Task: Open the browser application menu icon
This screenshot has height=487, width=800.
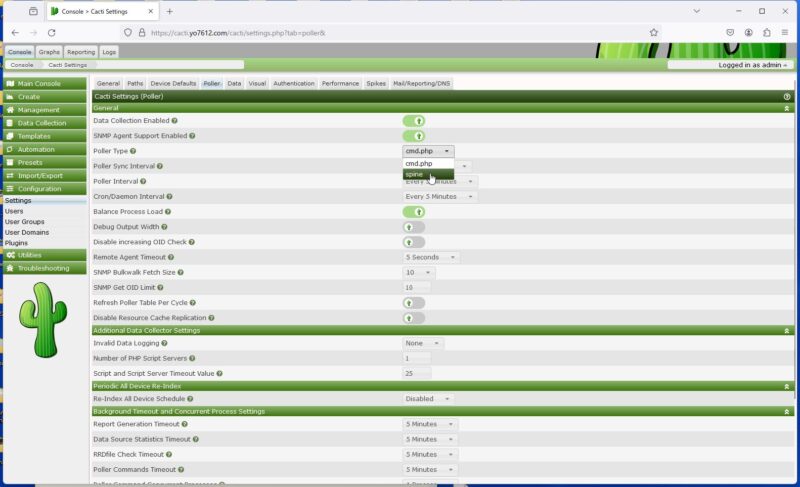Action: tap(785, 33)
